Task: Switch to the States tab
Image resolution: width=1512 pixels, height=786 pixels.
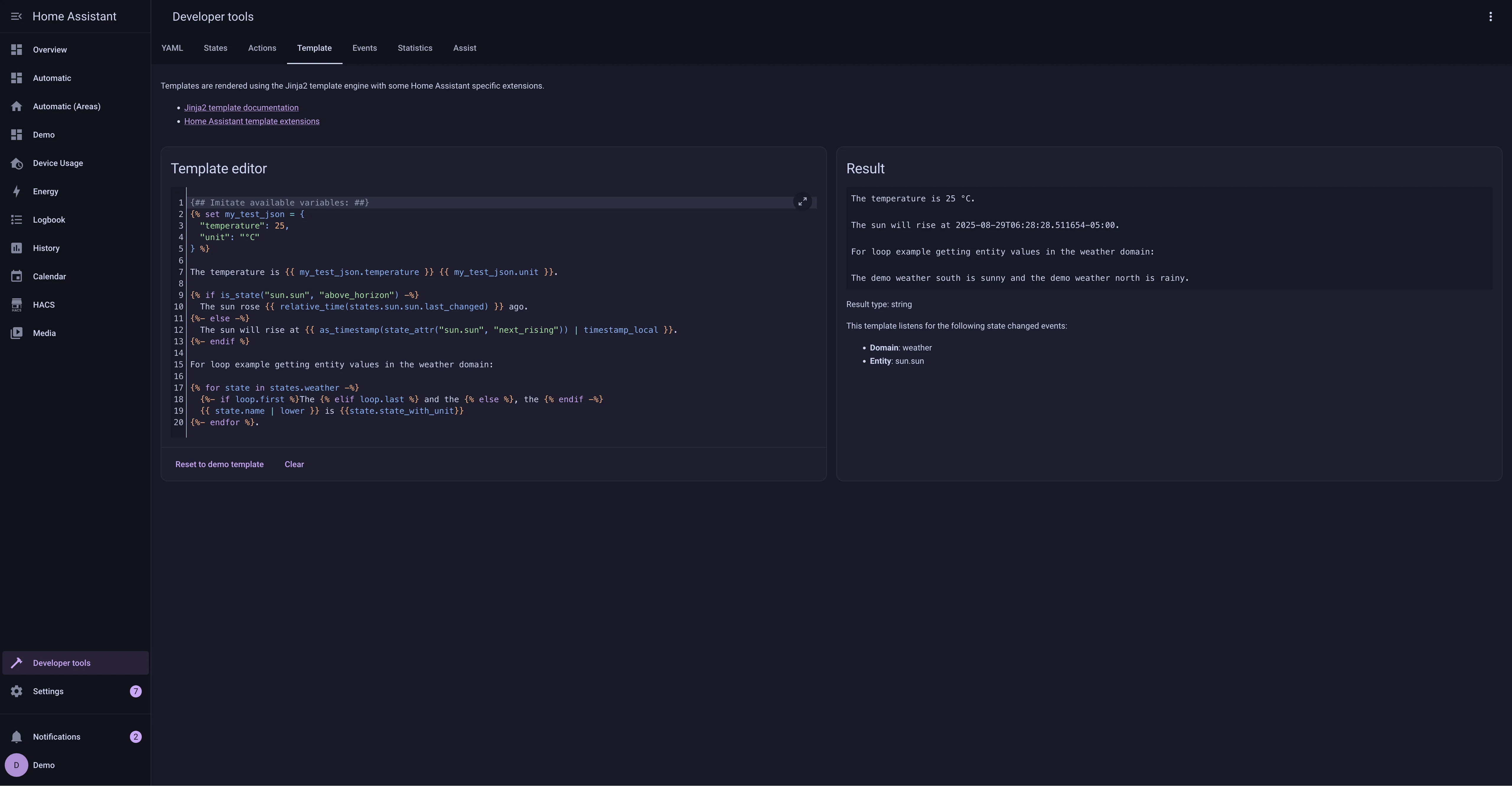Action: 215,48
